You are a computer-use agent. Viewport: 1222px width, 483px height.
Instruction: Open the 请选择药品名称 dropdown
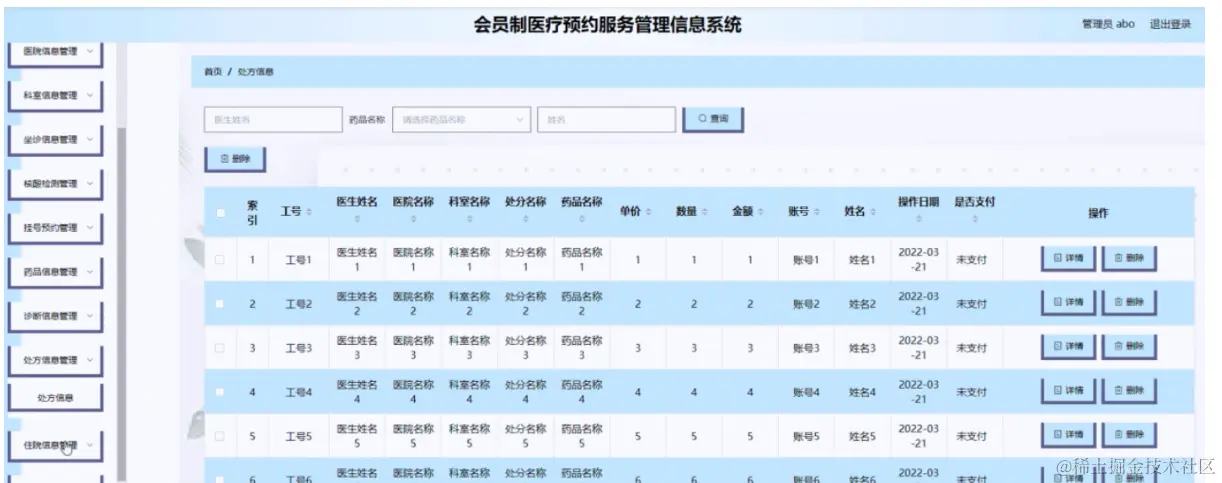[461, 120]
